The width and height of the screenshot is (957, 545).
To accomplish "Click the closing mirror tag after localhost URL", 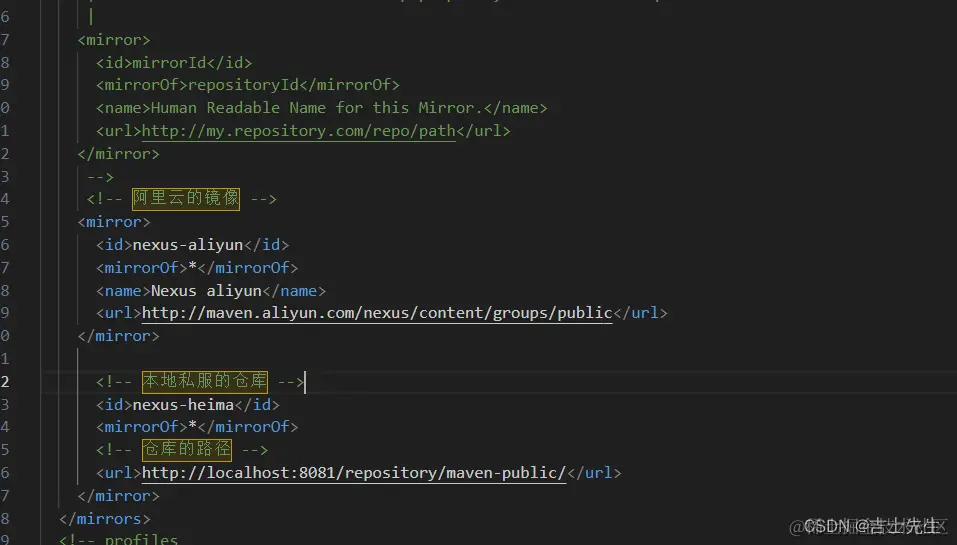I will pyautogui.click(x=118, y=496).
